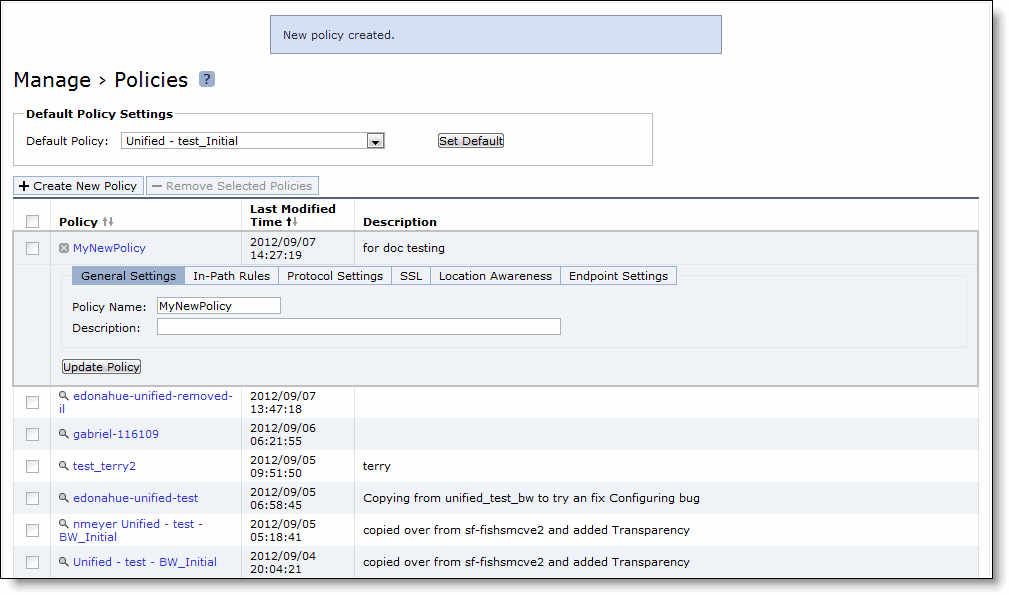Click Create New Policy button
Viewport: 1009px width, 595px height.
(78, 186)
